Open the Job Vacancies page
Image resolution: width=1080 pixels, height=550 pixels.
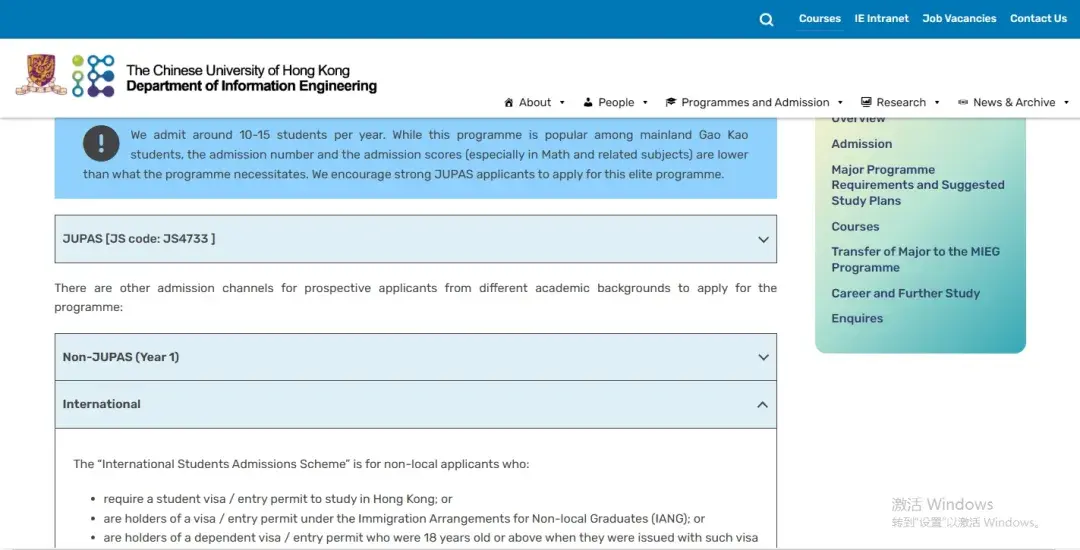click(x=959, y=19)
